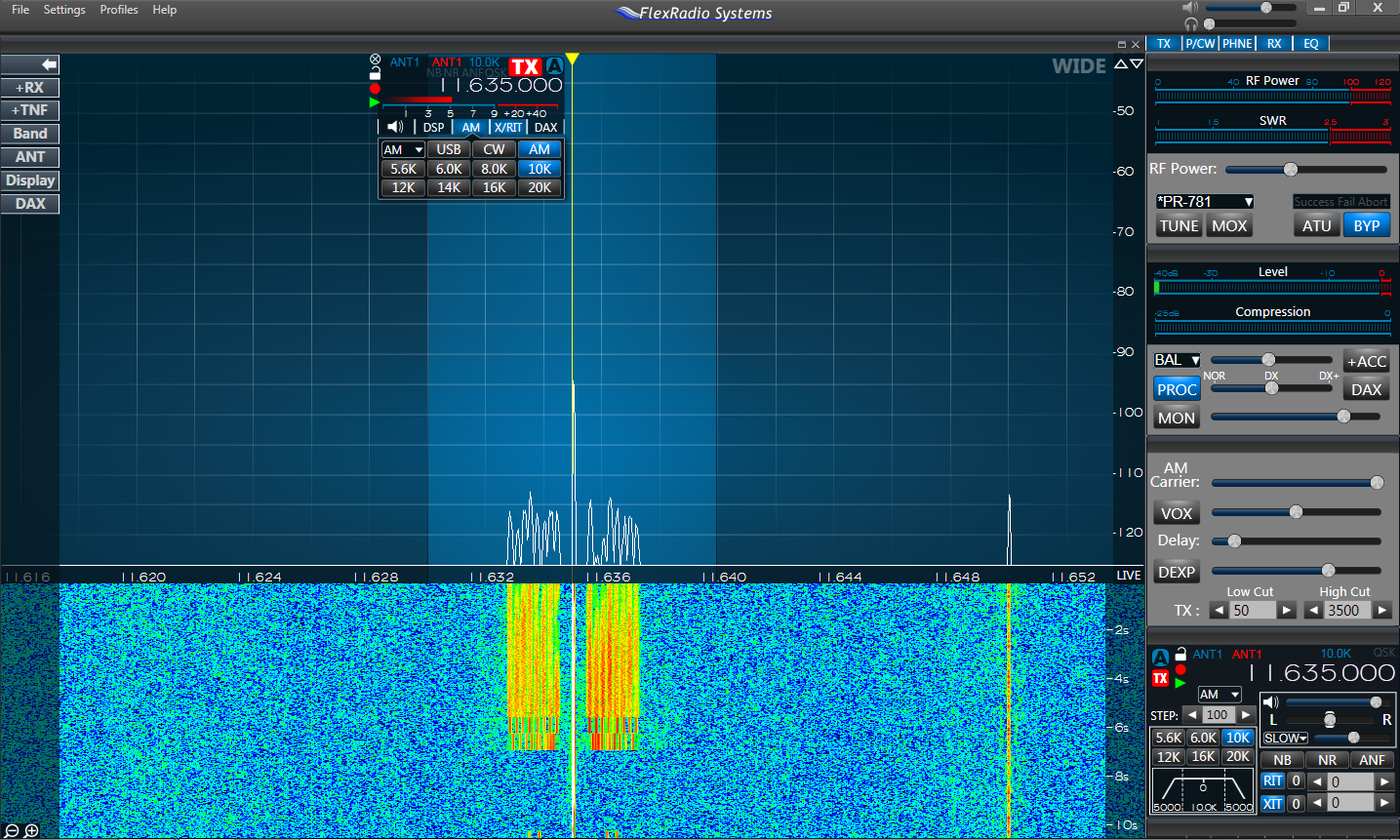The image size is (1400, 840).
Task: Click the speaker icon on slice flag
Action: [395, 127]
